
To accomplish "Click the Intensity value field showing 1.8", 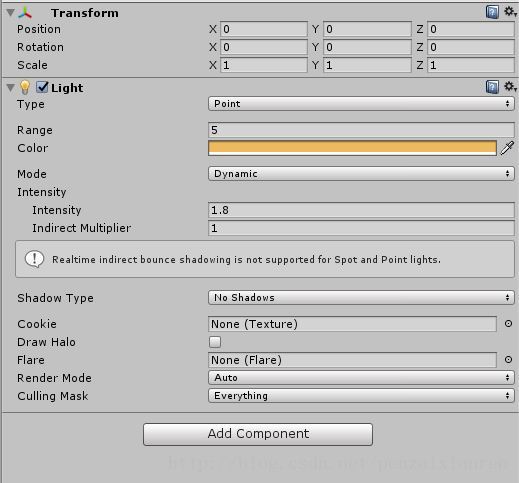I will click(x=361, y=210).
